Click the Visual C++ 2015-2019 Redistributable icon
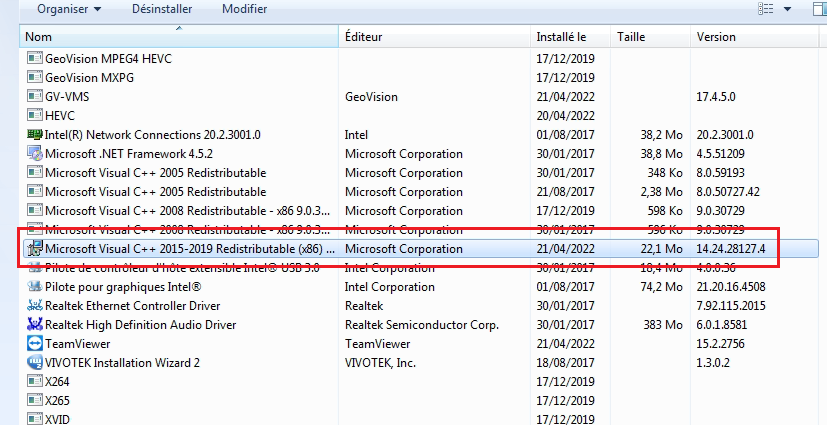The width and height of the screenshot is (827, 425). pyautogui.click(x=35, y=248)
